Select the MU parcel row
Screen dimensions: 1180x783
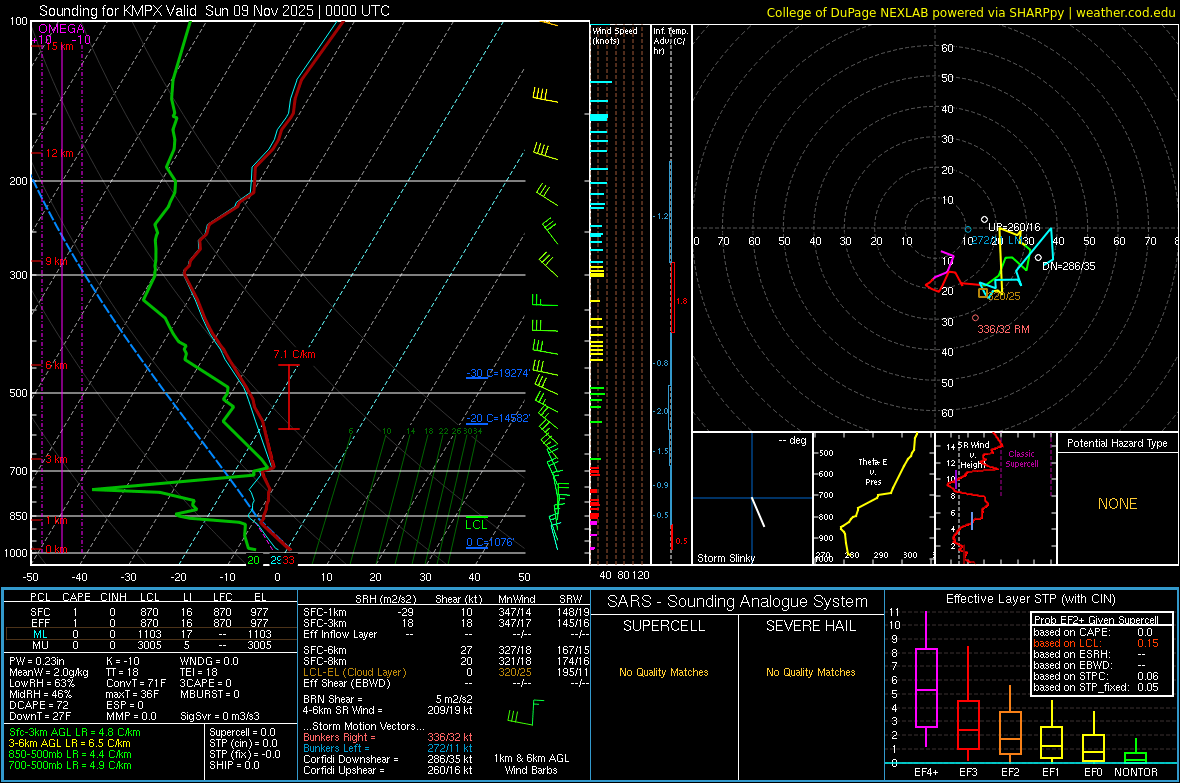pos(150,645)
